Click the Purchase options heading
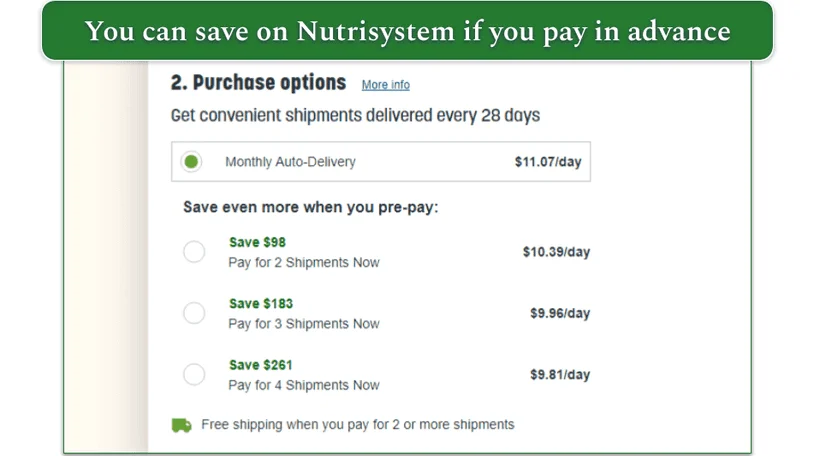Screen dimensions: 814x456 (x=258, y=83)
